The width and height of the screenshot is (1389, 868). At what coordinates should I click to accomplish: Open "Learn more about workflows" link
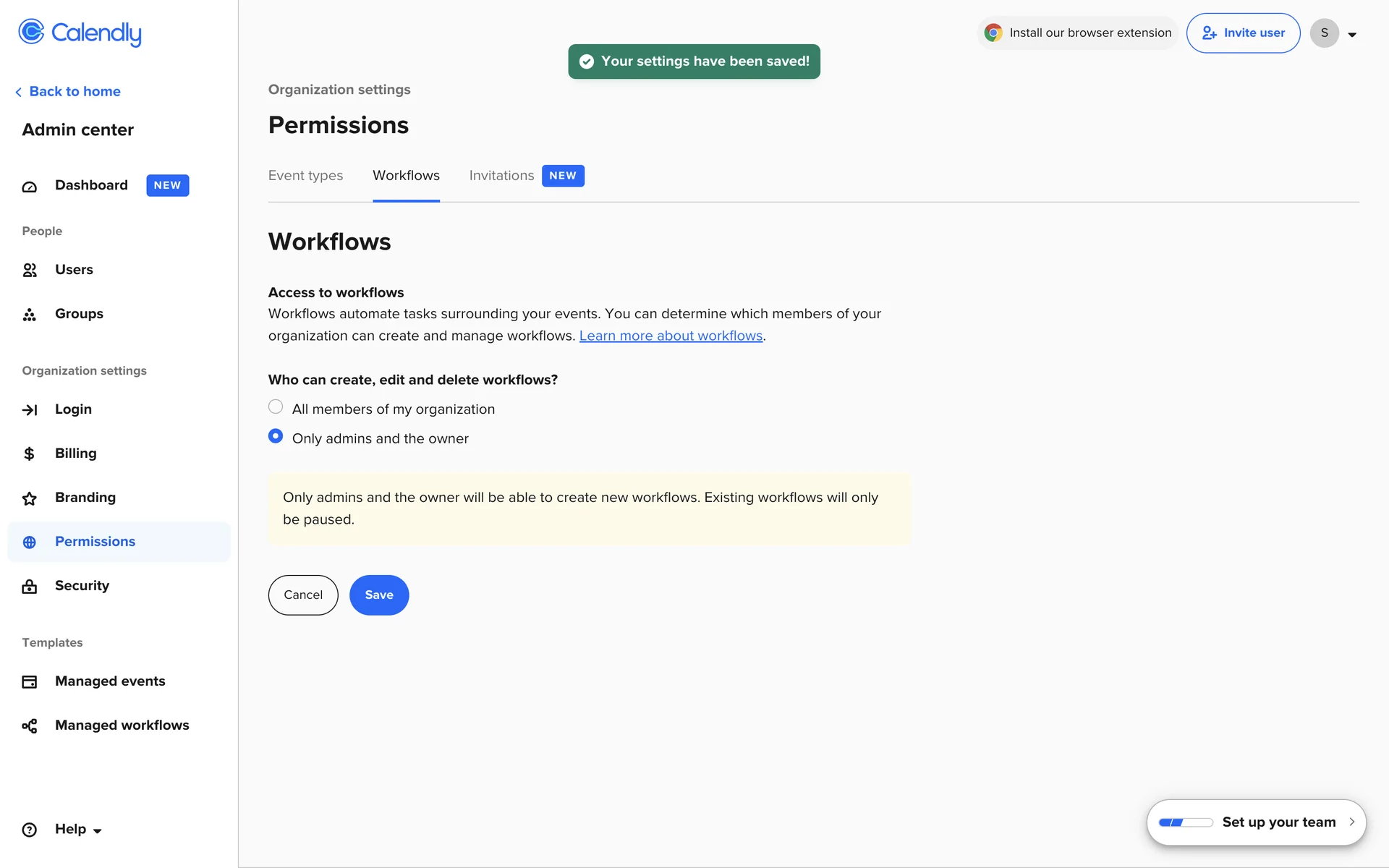(x=671, y=336)
